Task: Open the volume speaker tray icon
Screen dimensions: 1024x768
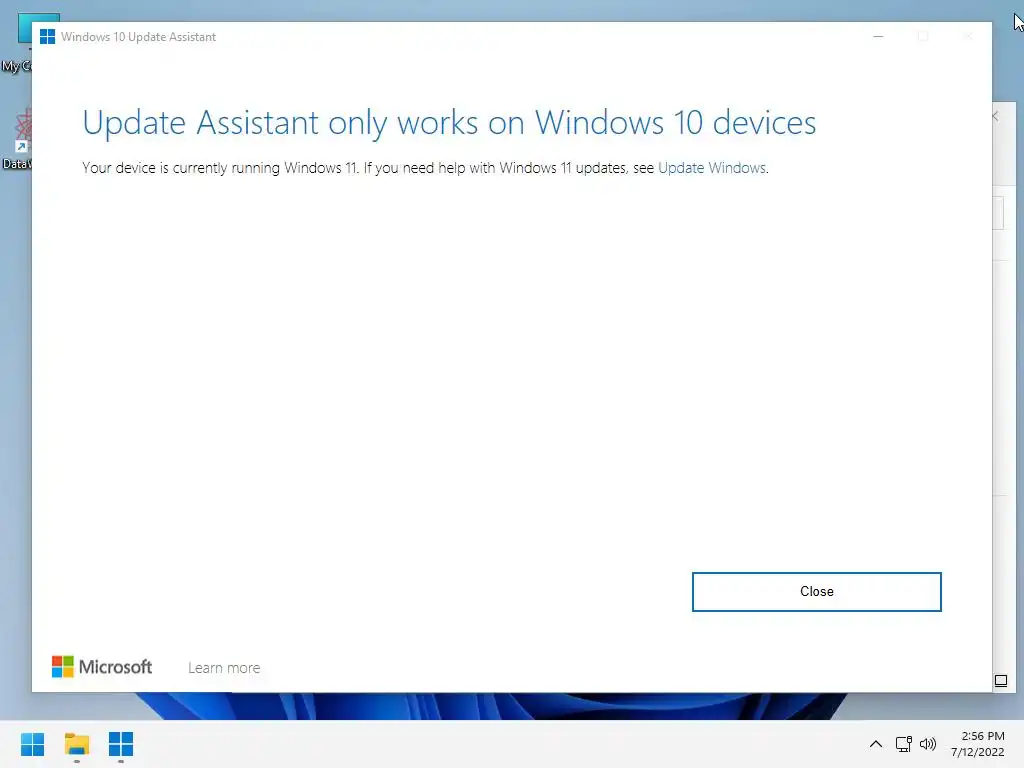Action: (927, 744)
